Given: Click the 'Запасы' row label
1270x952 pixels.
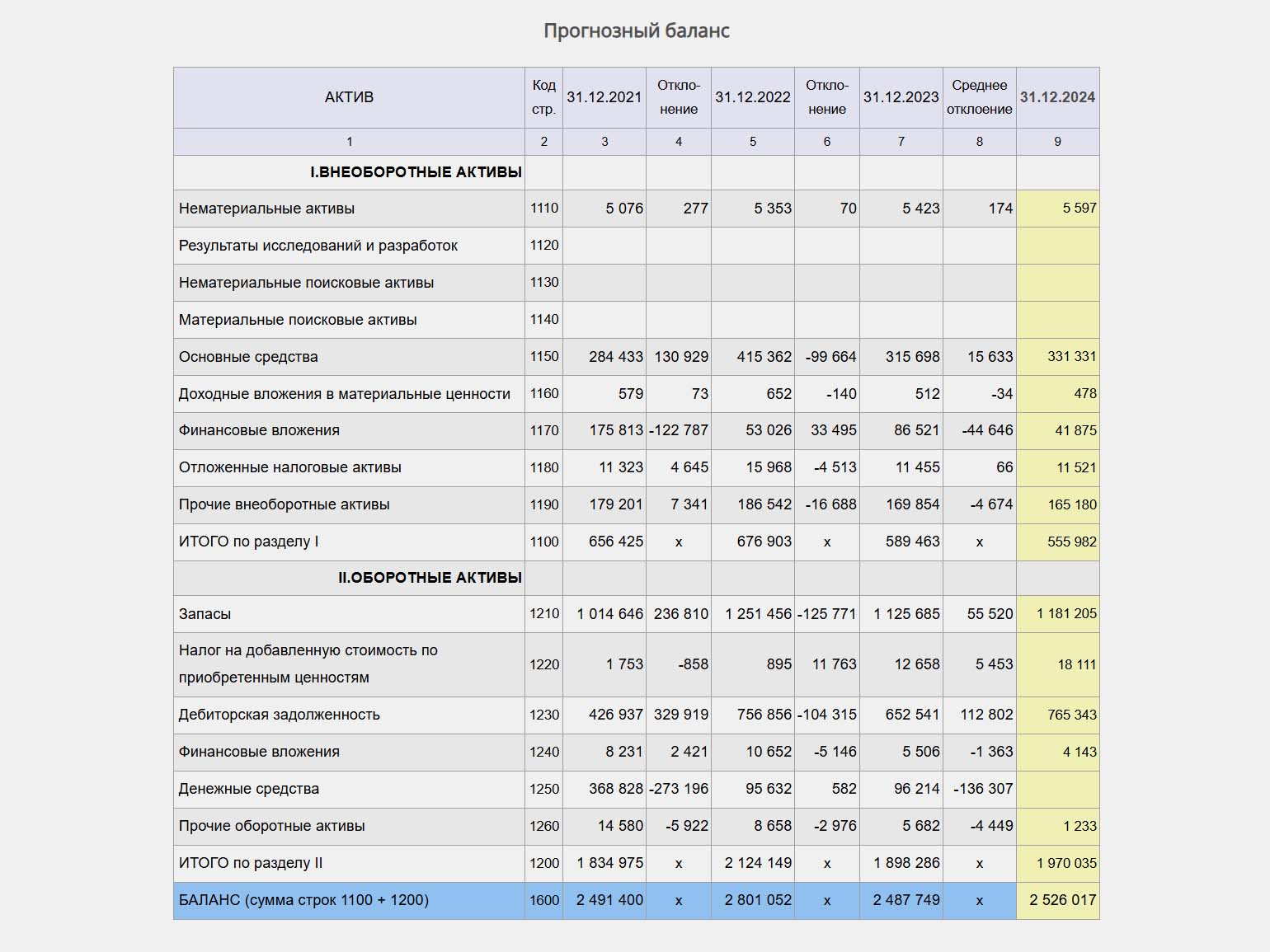Looking at the screenshot, I should tap(205, 614).
